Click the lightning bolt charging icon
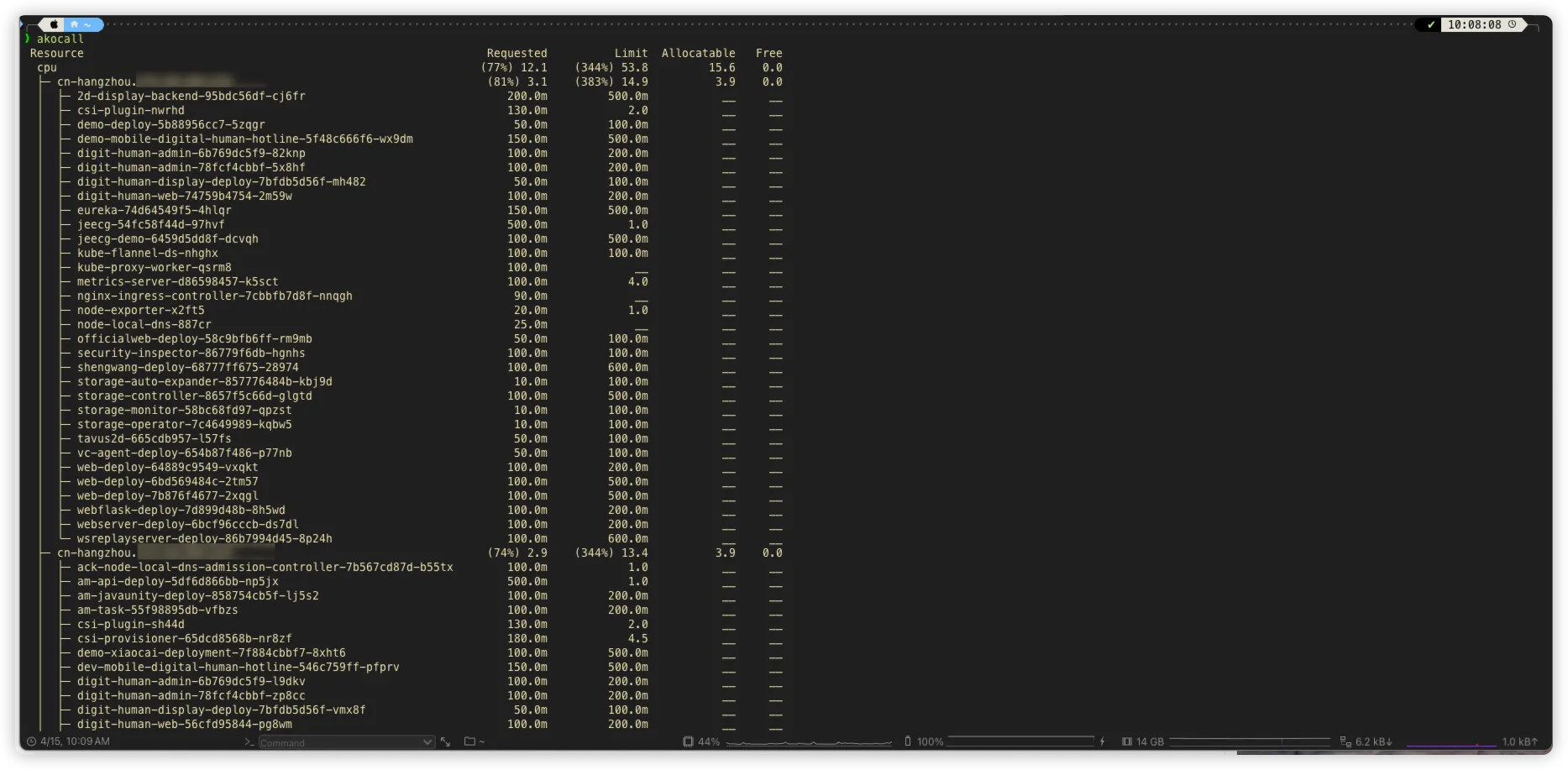Screen dimensions: 1568x770 click(1102, 741)
